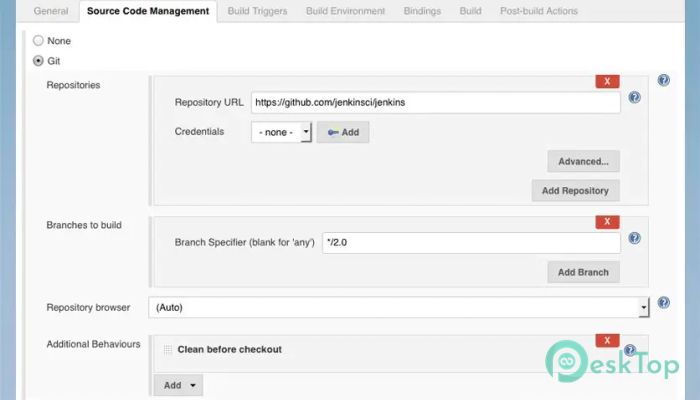The height and width of the screenshot is (400, 700).
Task: Open help for the Repository URL field
Action: coord(634,97)
